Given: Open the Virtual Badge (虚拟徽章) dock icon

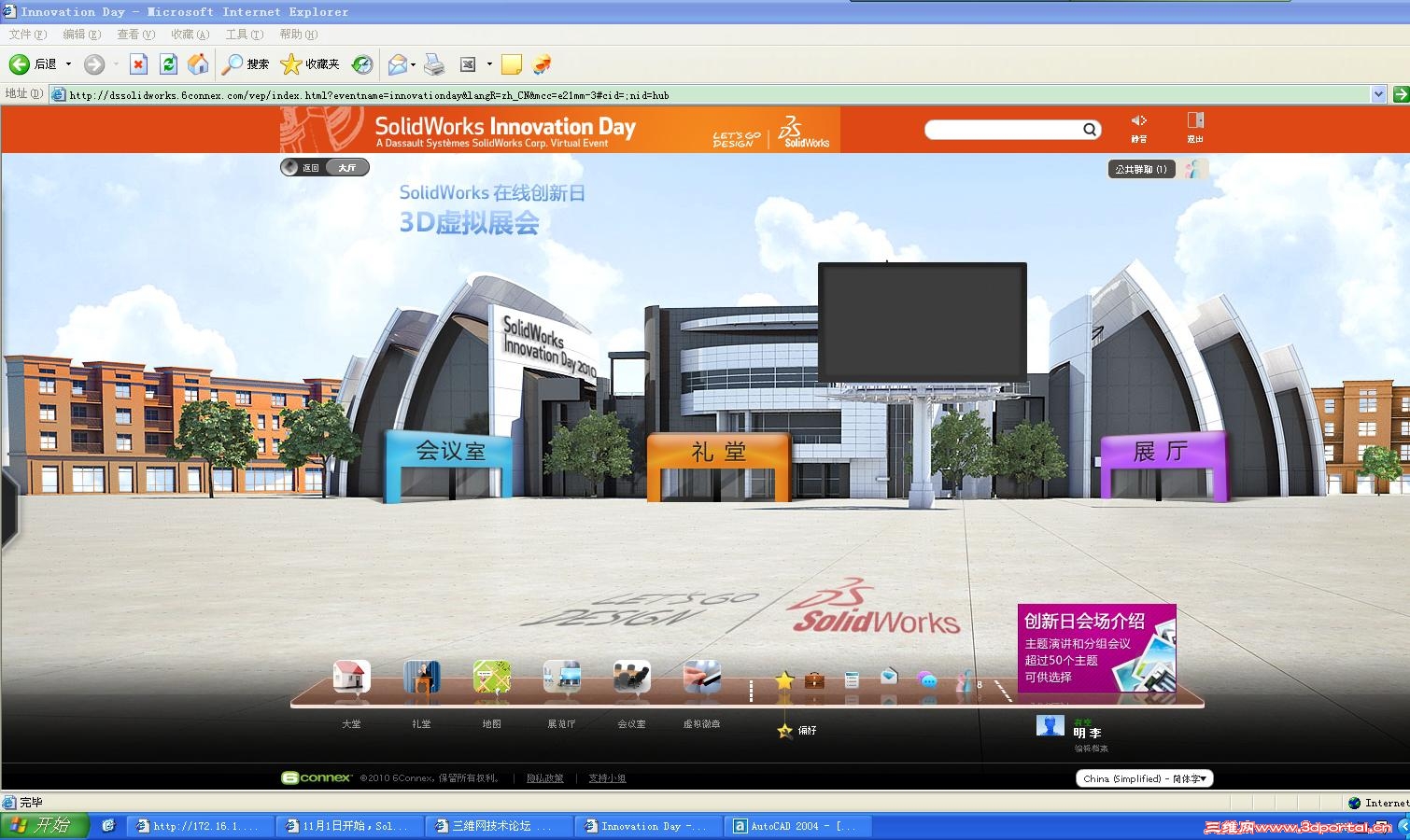Looking at the screenshot, I should [701, 677].
